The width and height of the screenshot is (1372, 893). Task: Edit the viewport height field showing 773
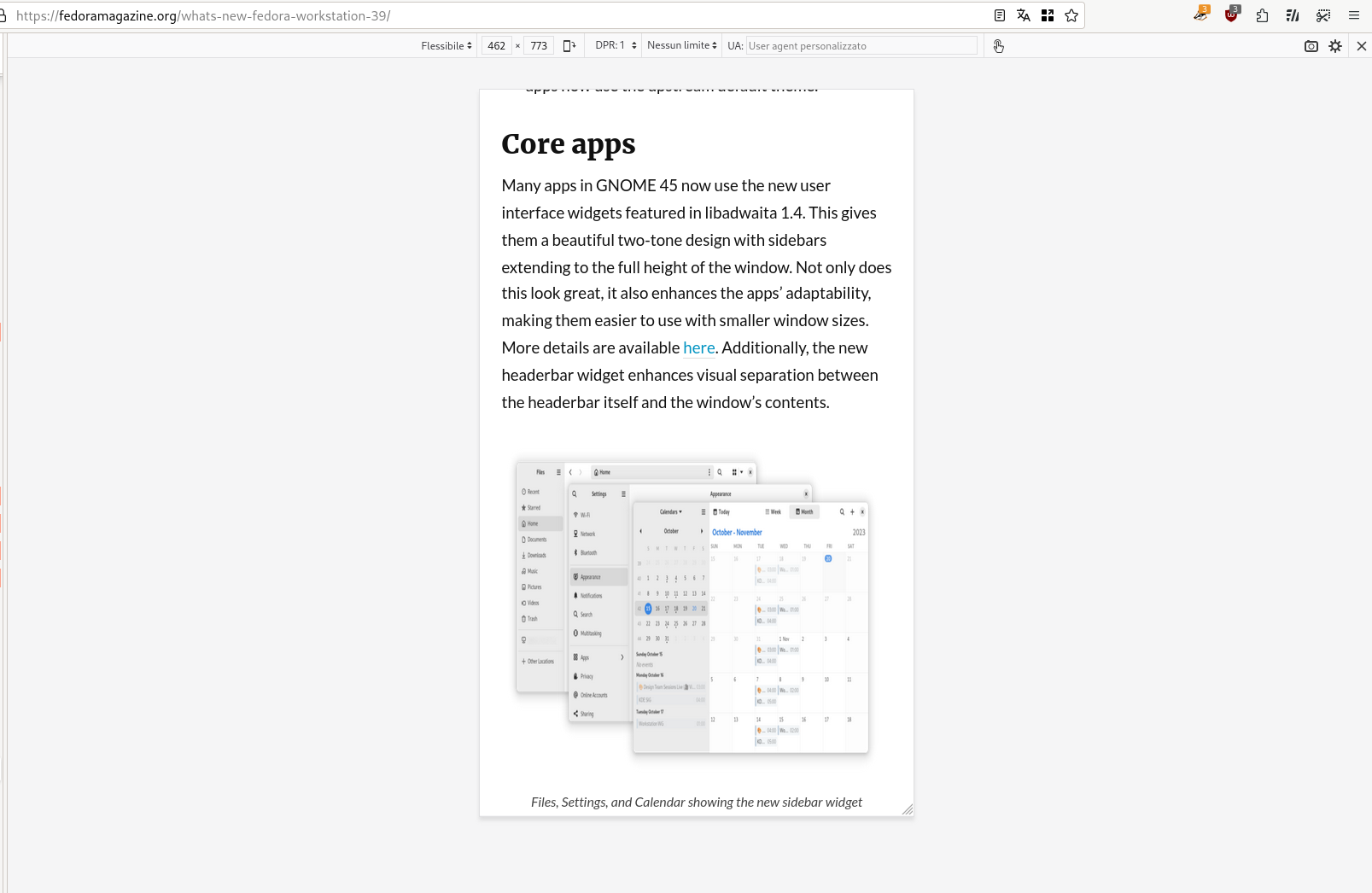coord(539,46)
